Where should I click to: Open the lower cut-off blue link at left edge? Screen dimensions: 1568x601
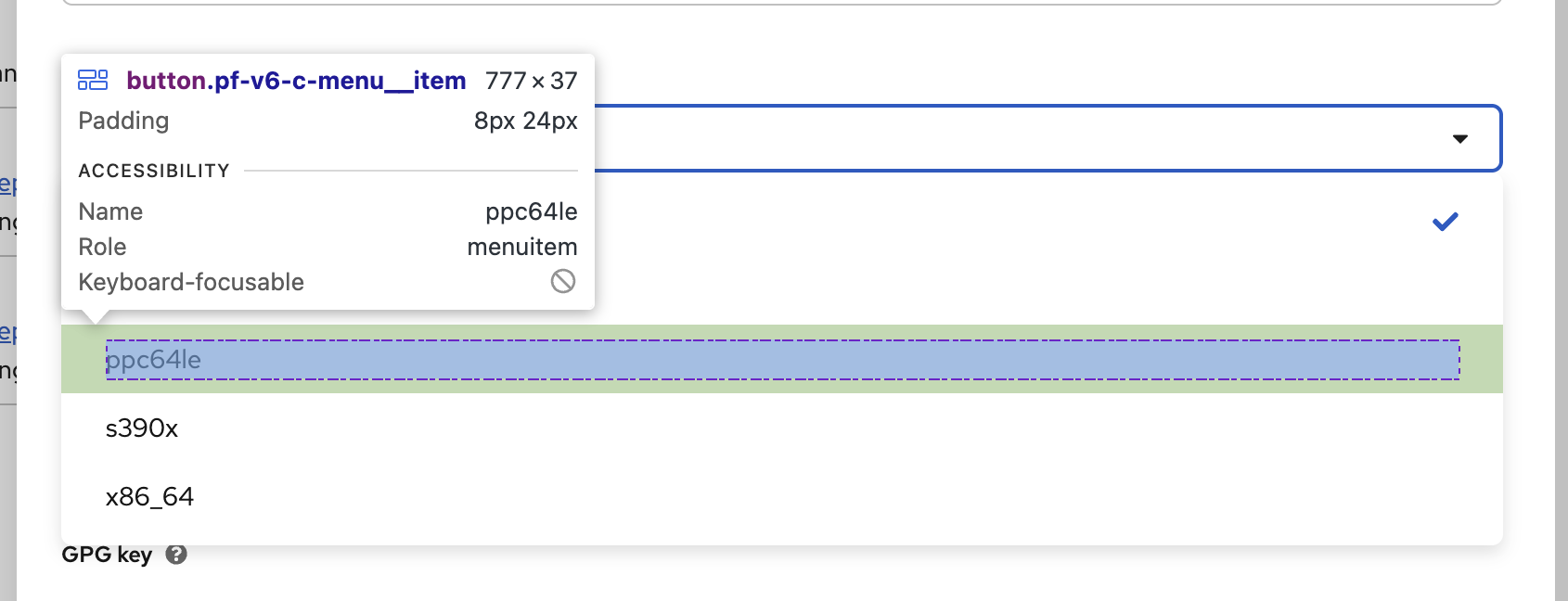tap(7, 332)
